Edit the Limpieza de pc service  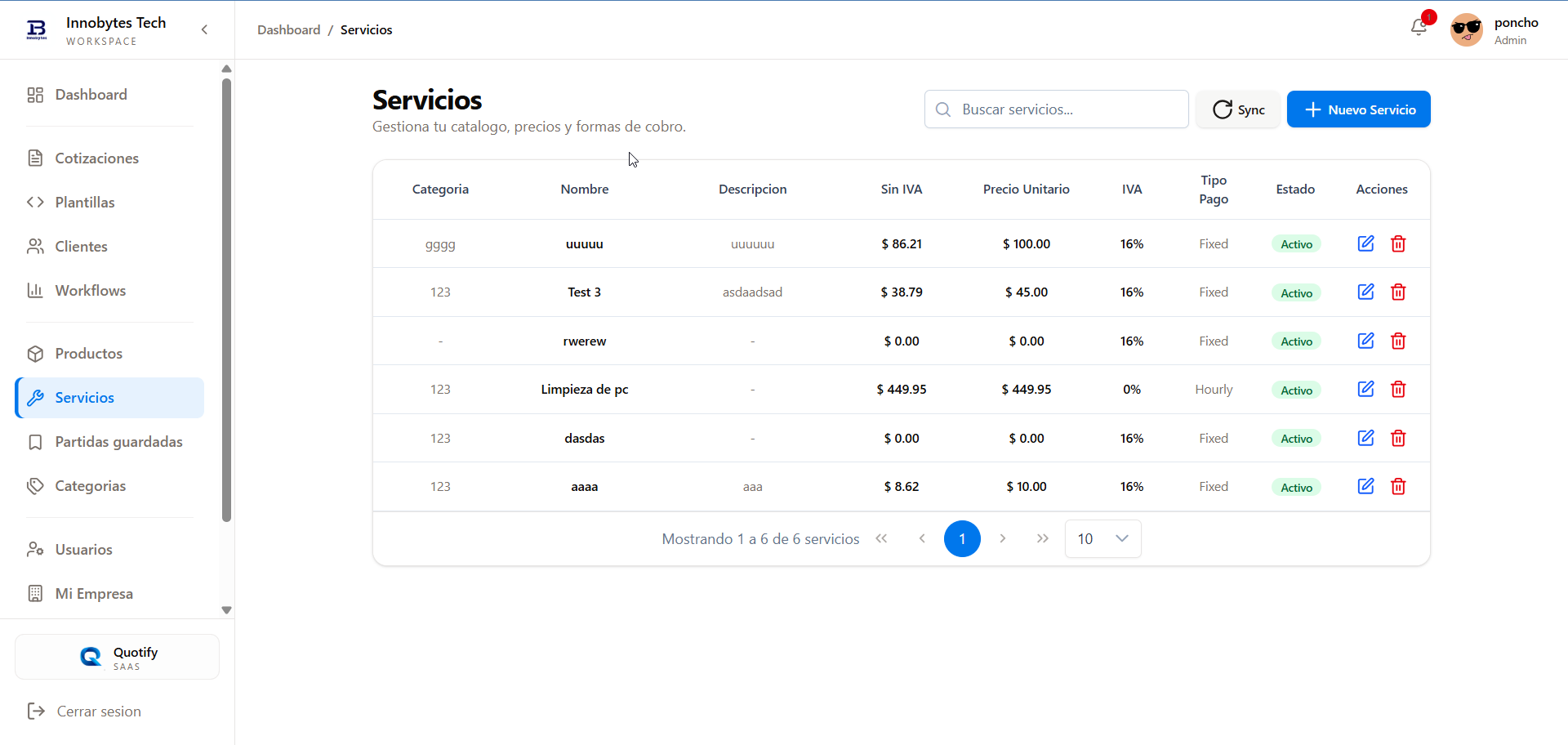pos(1365,389)
